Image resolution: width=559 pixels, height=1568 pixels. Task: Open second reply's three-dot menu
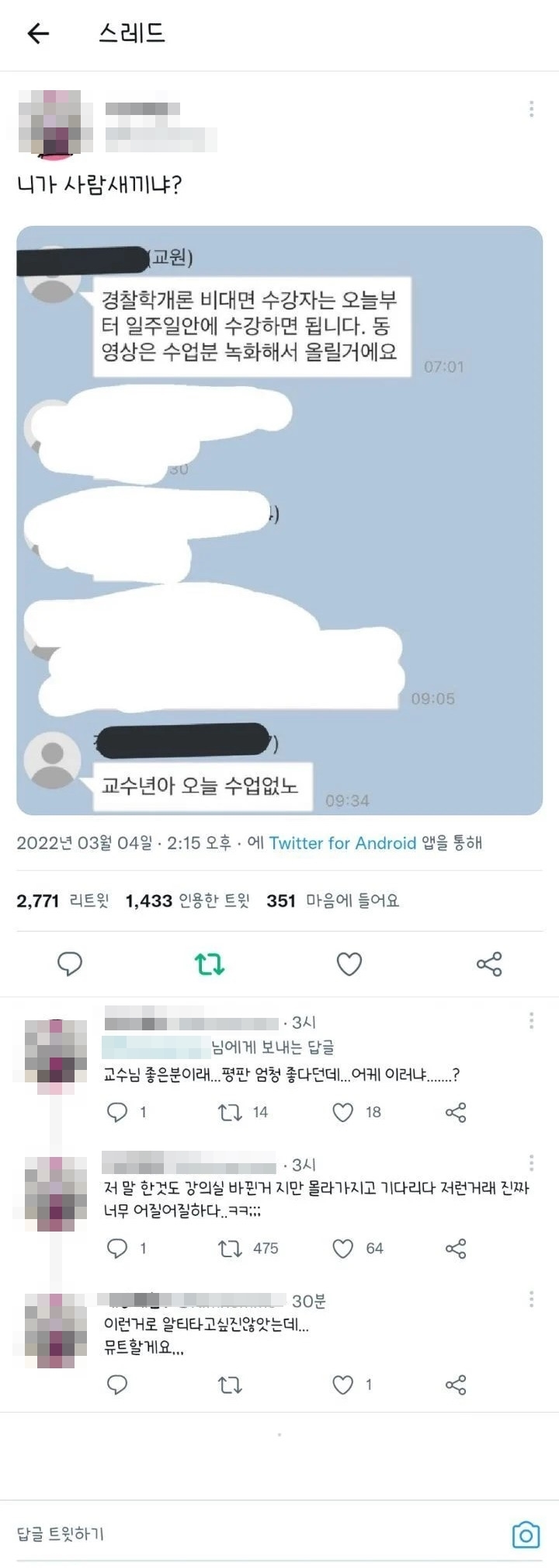pos(531,1162)
